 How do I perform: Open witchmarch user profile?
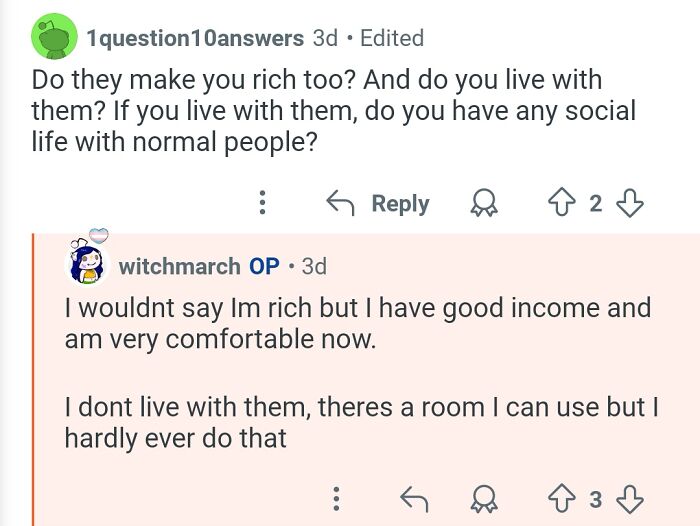(179, 266)
